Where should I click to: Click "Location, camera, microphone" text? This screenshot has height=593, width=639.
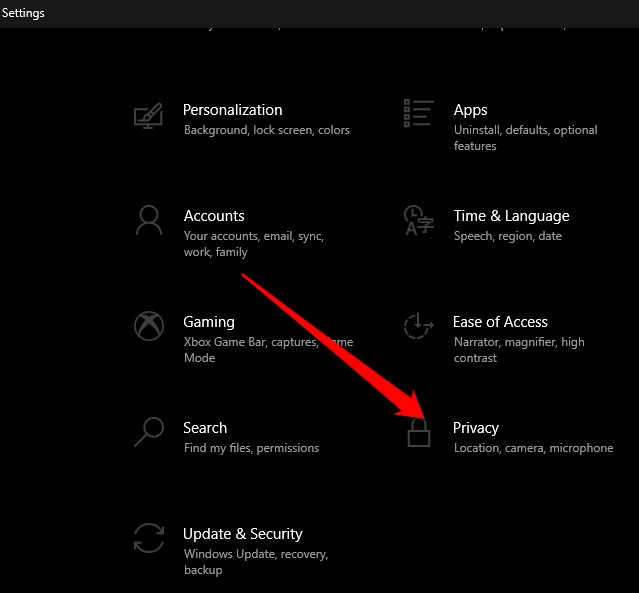click(533, 448)
